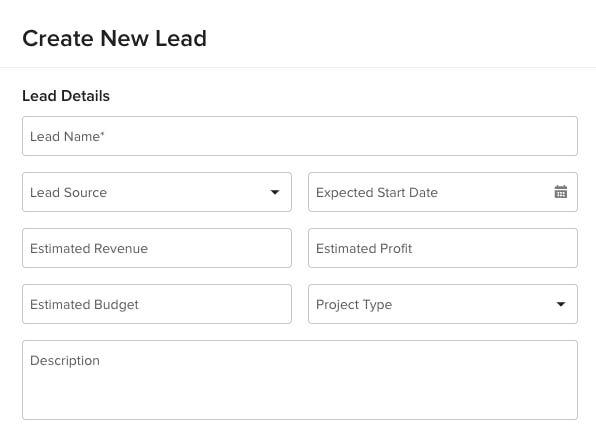Place cursor in the Description textarea
The height and width of the screenshot is (441, 596).
(x=300, y=380)
